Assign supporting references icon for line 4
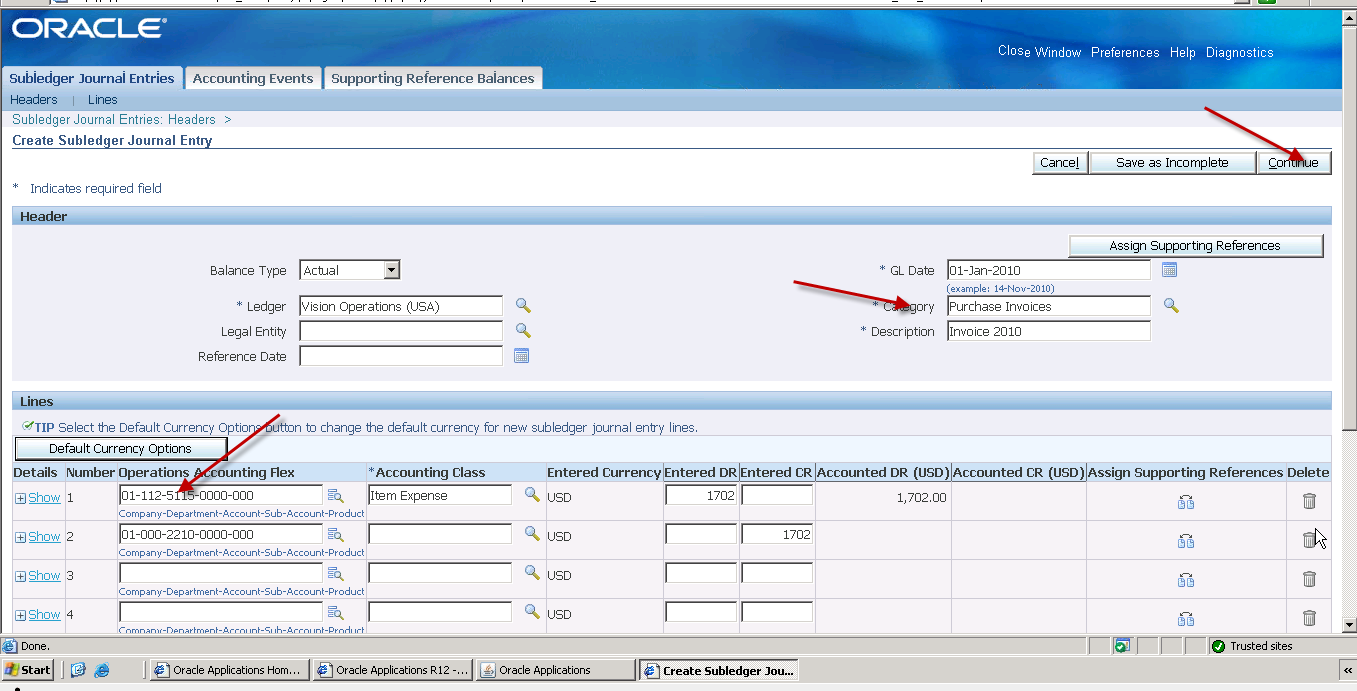This screenshot has height=691, width=1357. point(1186,619)
